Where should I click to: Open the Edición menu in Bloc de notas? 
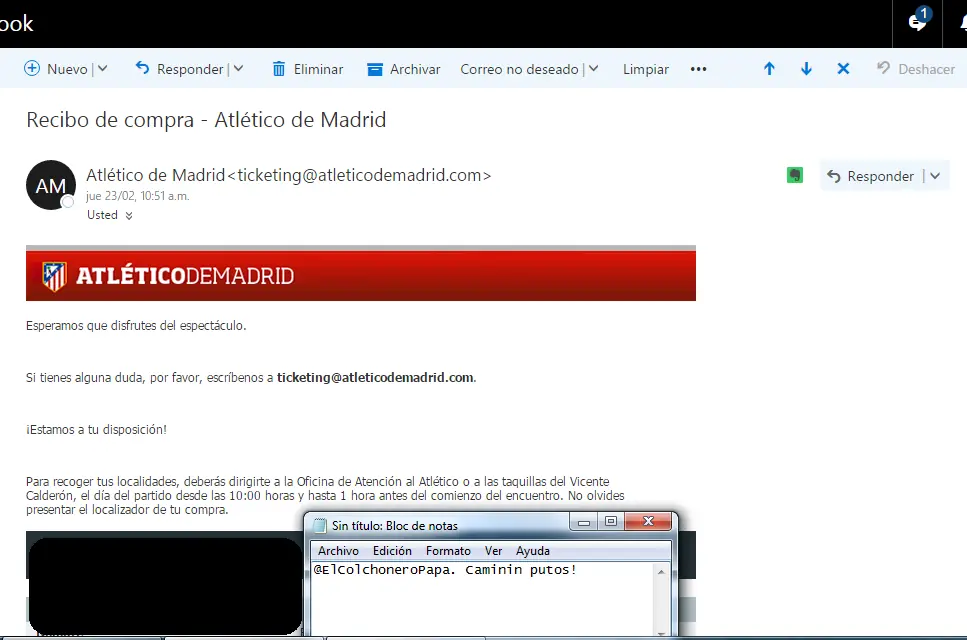[392, 551]
